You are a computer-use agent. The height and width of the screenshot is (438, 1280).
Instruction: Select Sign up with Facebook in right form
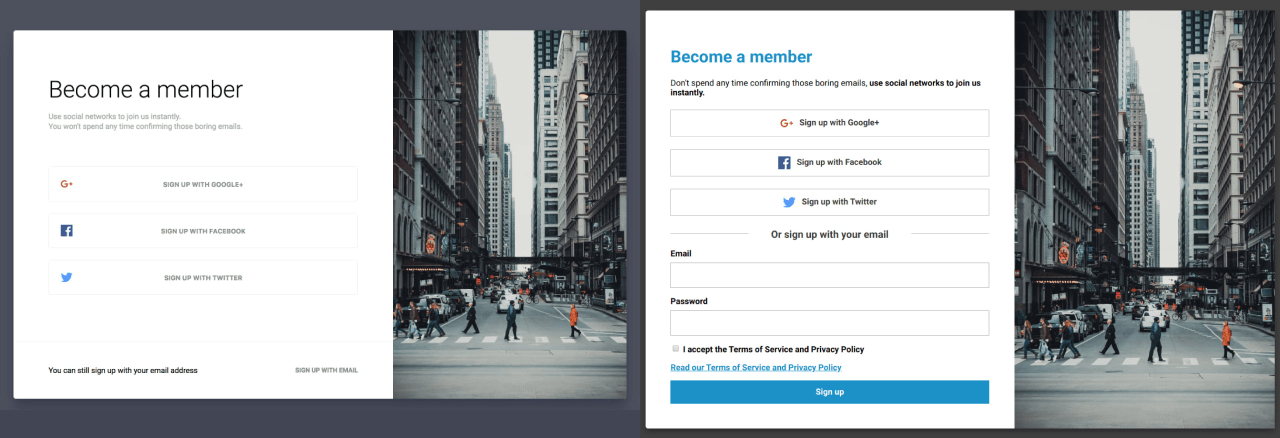[x=829, y=162]
